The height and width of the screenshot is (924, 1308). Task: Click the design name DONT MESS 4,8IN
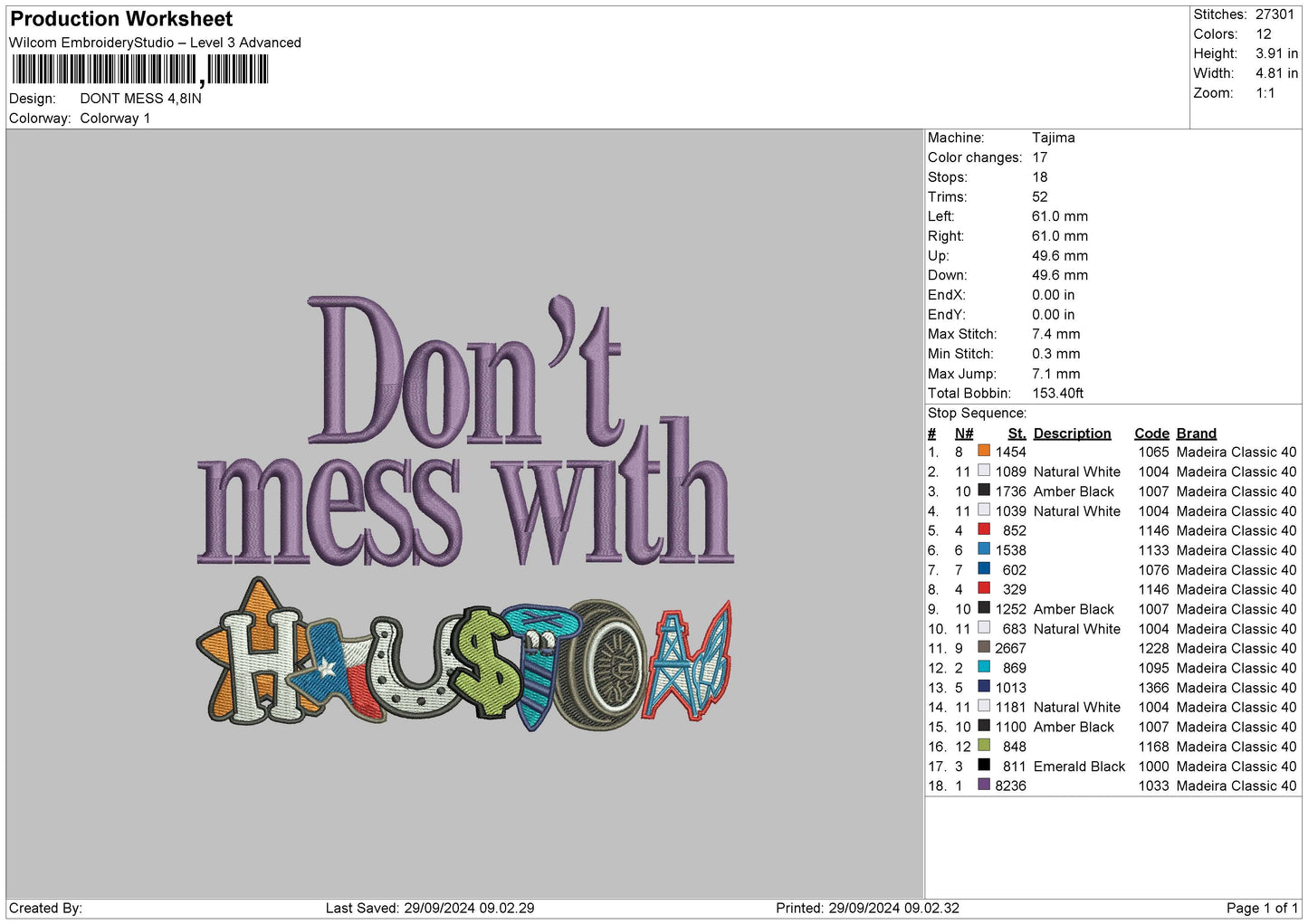click(x=140, y=99)
